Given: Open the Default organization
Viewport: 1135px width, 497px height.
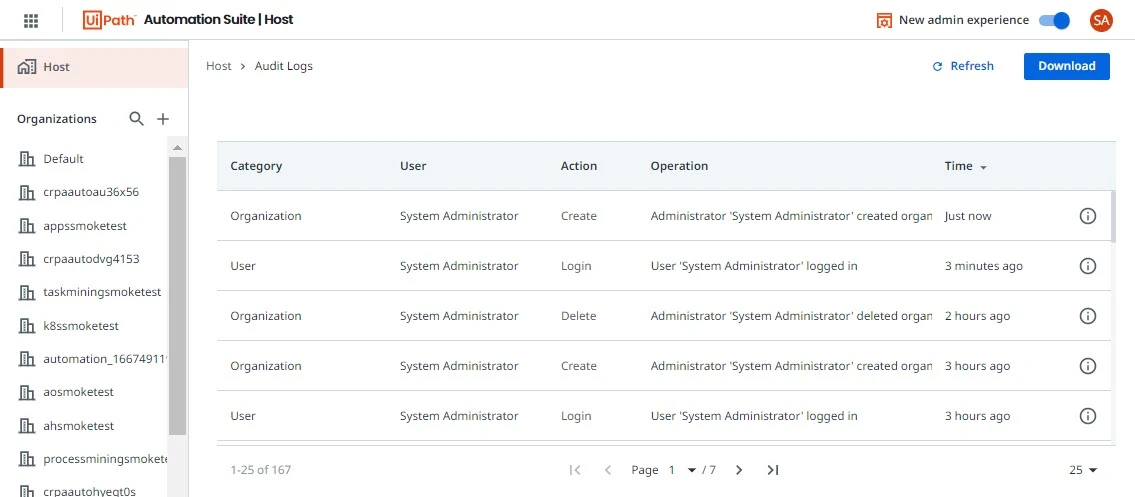Looking at the screenshot, I should [x=63, y=158].
